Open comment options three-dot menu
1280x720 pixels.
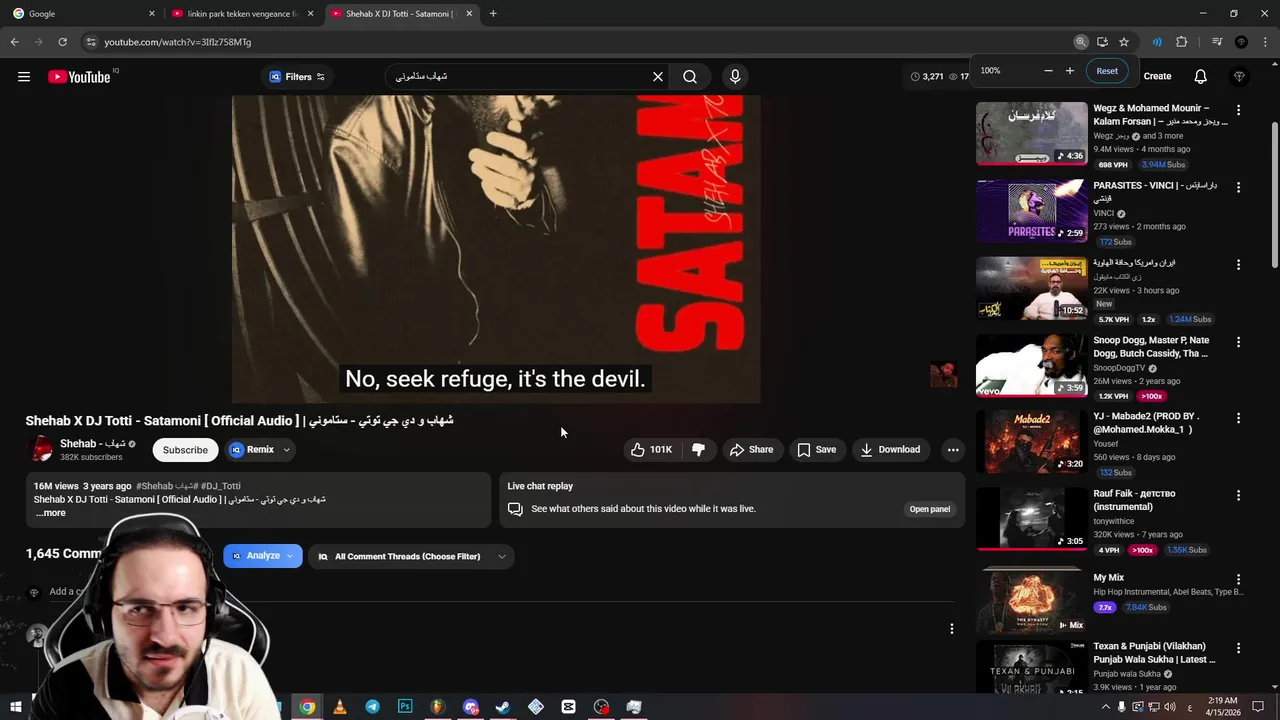coord(951,629)
